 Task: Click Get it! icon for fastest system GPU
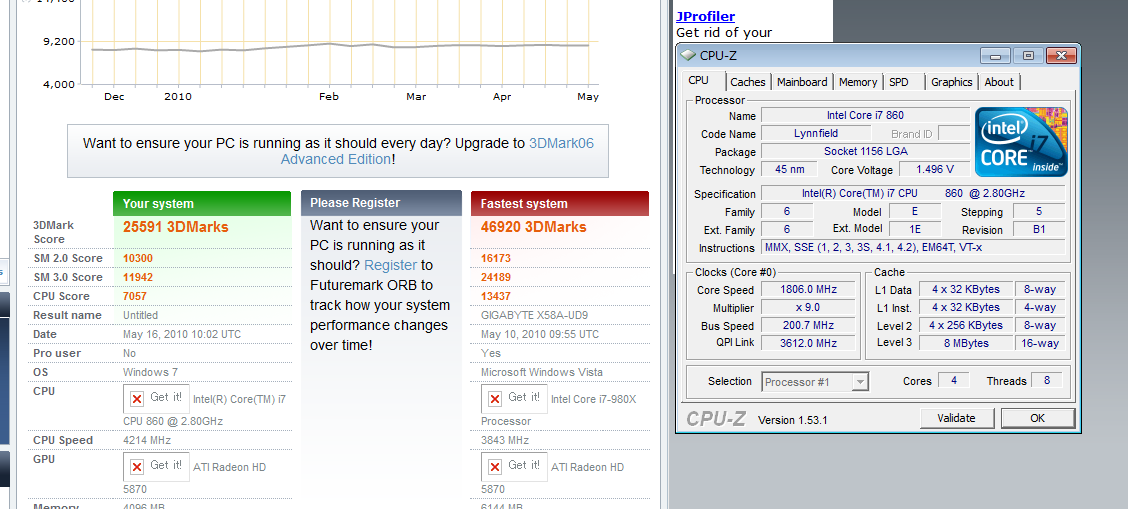(x=514, y=467)
